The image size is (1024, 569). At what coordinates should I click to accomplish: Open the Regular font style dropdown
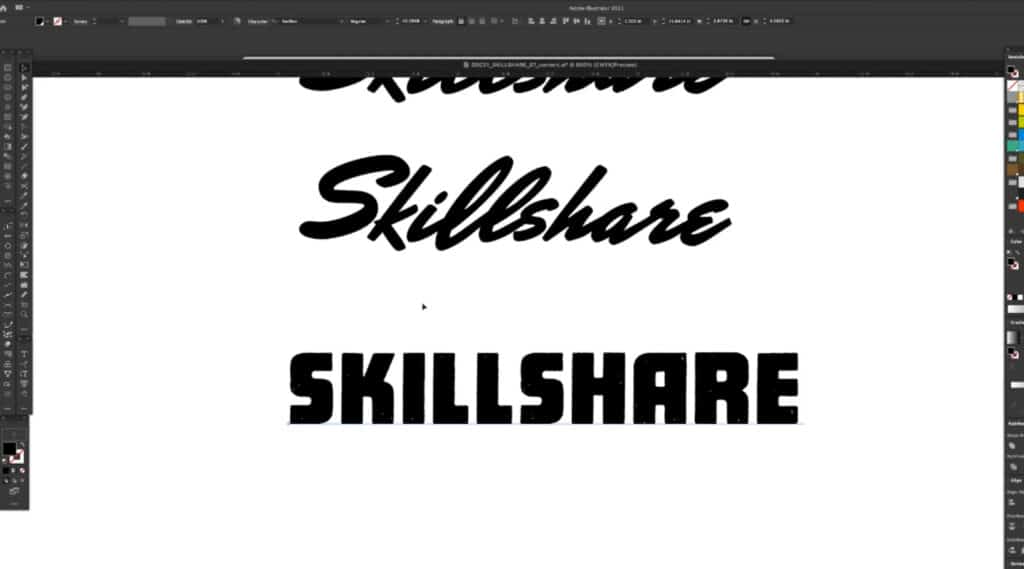[x=369, y=22]
